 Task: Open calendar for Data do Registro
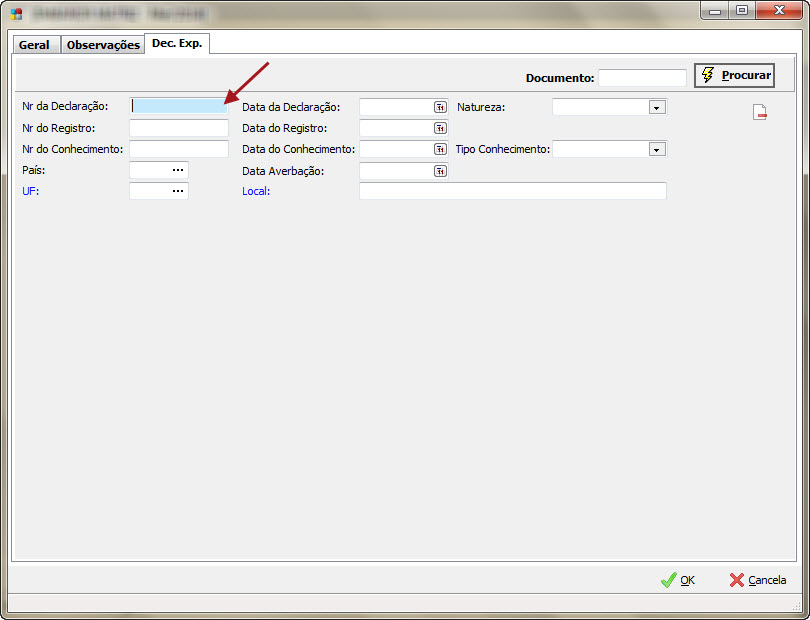[439, 128]
